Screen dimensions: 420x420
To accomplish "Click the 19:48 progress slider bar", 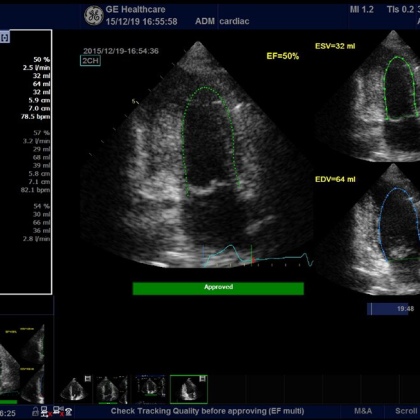I will click(x=391, y=309).
